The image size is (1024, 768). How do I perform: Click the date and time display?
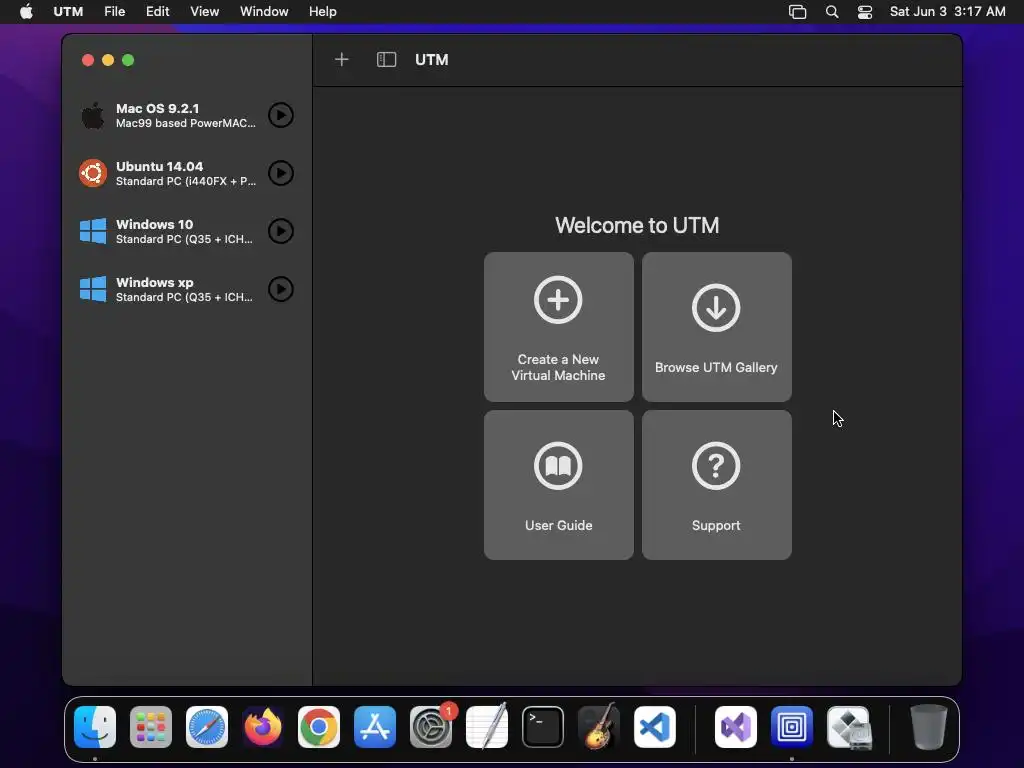point(948,12)
